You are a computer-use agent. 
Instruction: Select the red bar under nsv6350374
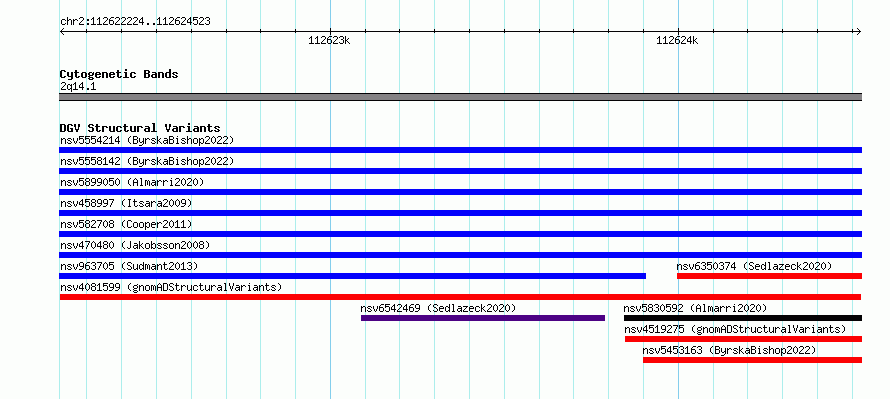(769, 276)
